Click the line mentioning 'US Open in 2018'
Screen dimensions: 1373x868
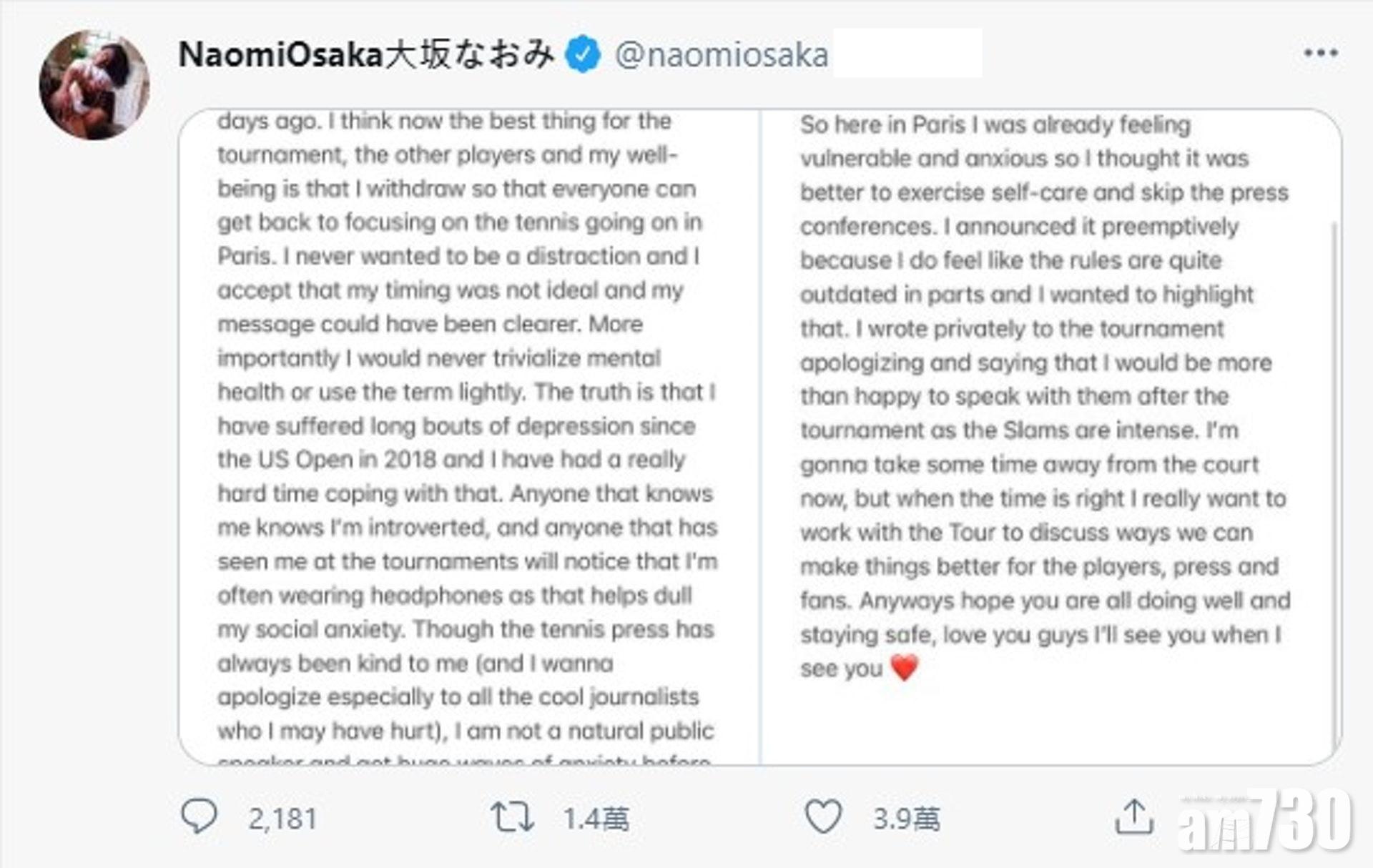coord(451,460)
